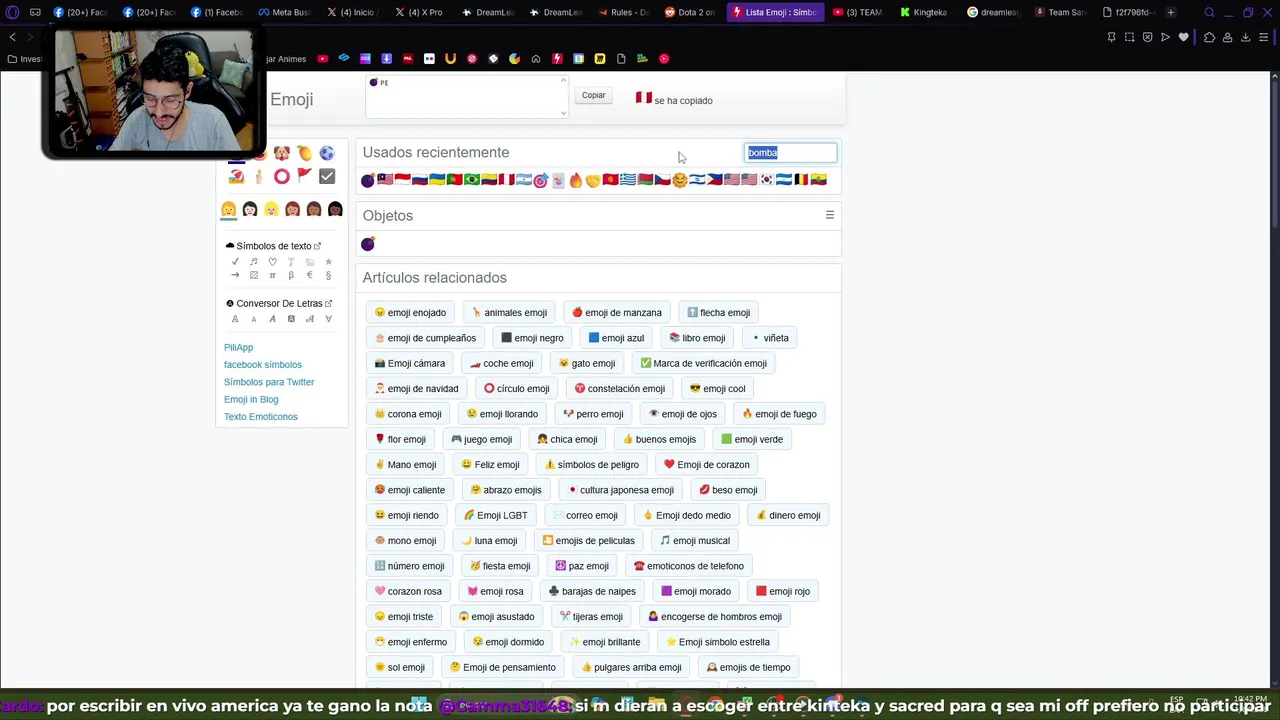The image size is (1280, 720).
Task: Open the PiliApp link
Action: tap(238, 347)
